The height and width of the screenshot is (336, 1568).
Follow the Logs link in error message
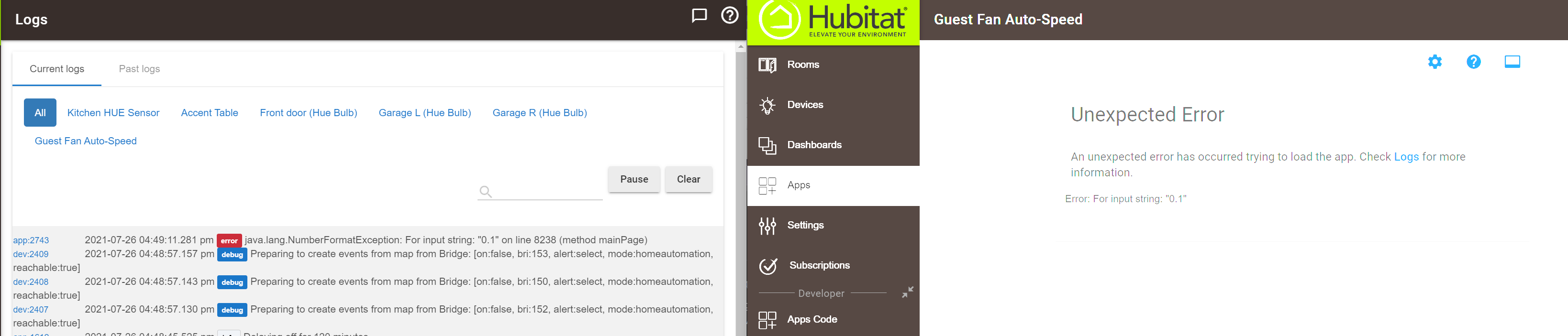[1406, 157]
